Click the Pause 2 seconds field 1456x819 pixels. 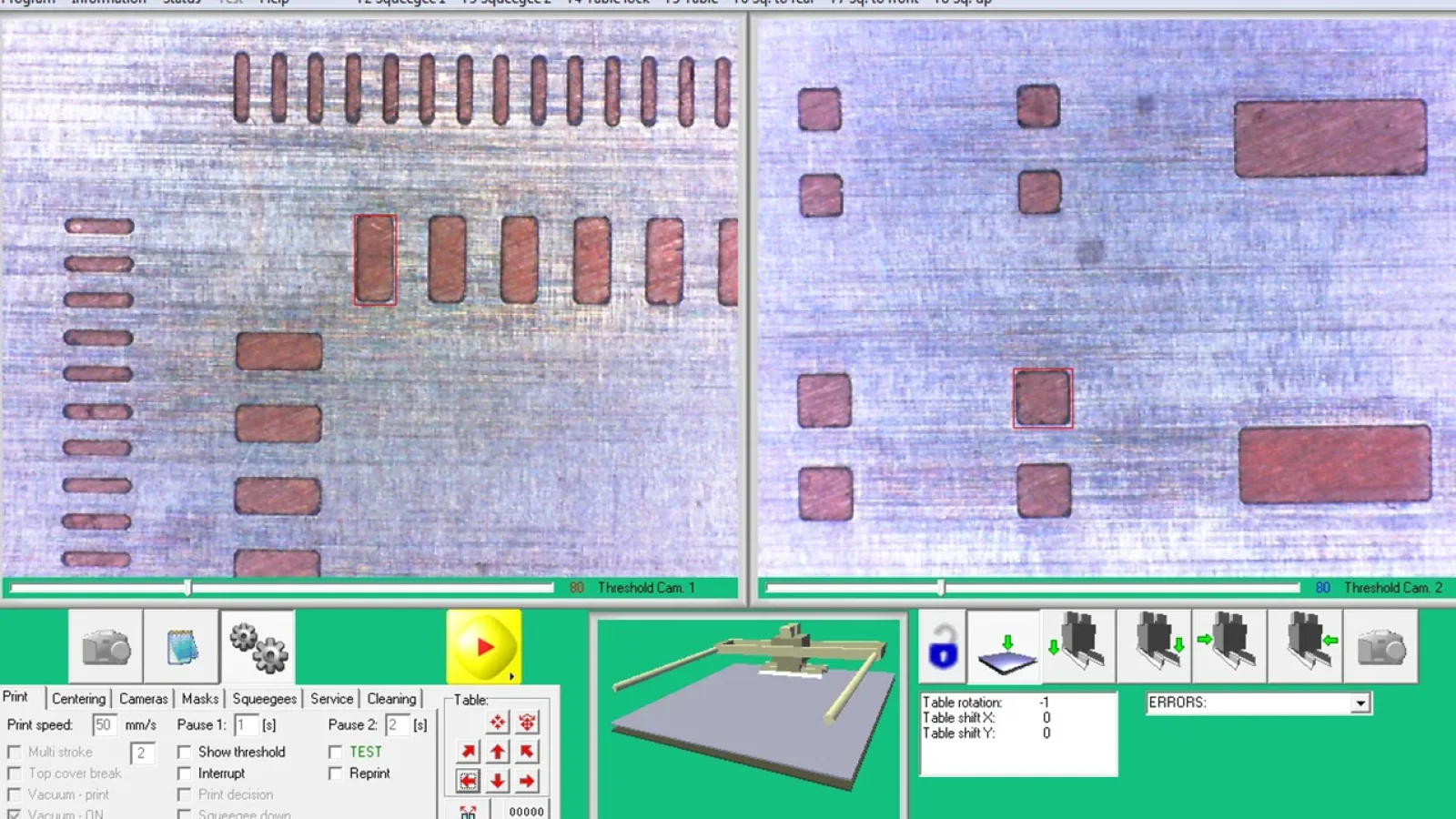tap(398, 725)
